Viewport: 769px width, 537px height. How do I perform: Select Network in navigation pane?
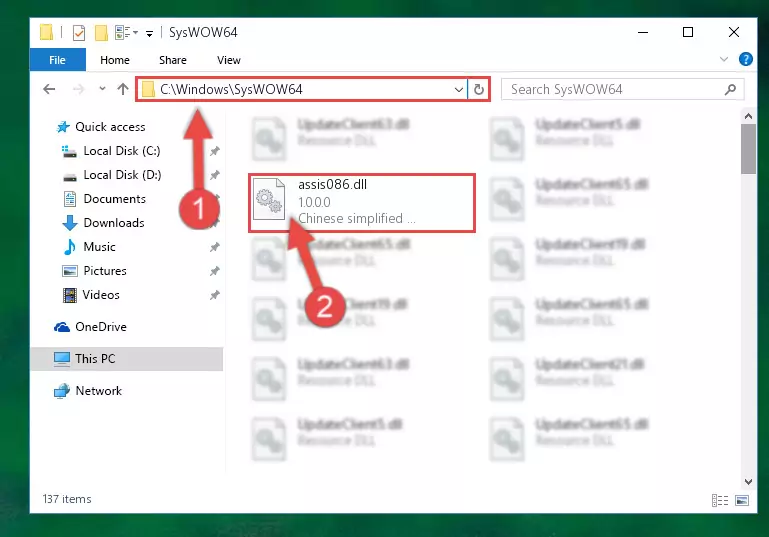(98, 391)
